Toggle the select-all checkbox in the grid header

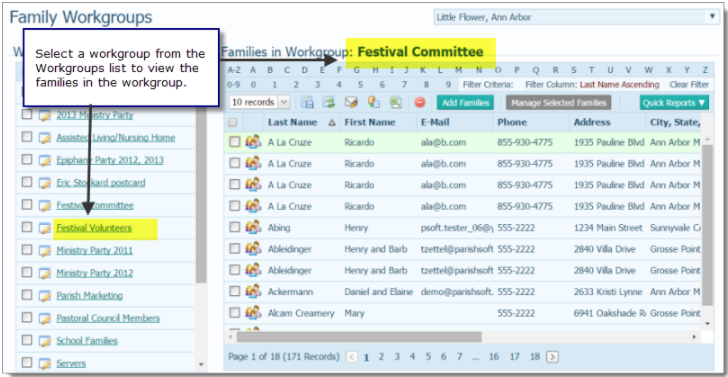234,123
